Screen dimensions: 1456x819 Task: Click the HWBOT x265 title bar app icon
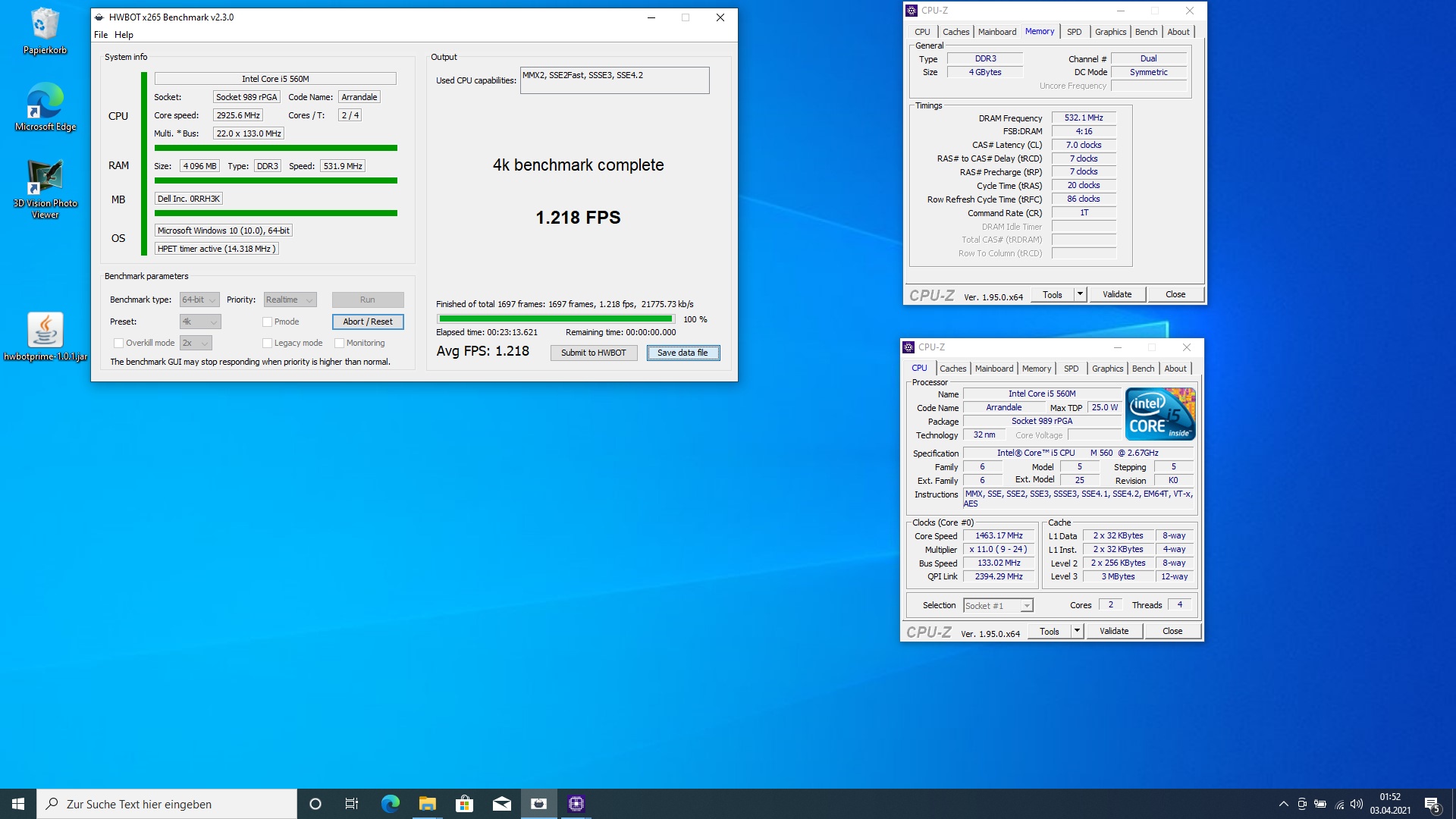(x=99, y=17)
